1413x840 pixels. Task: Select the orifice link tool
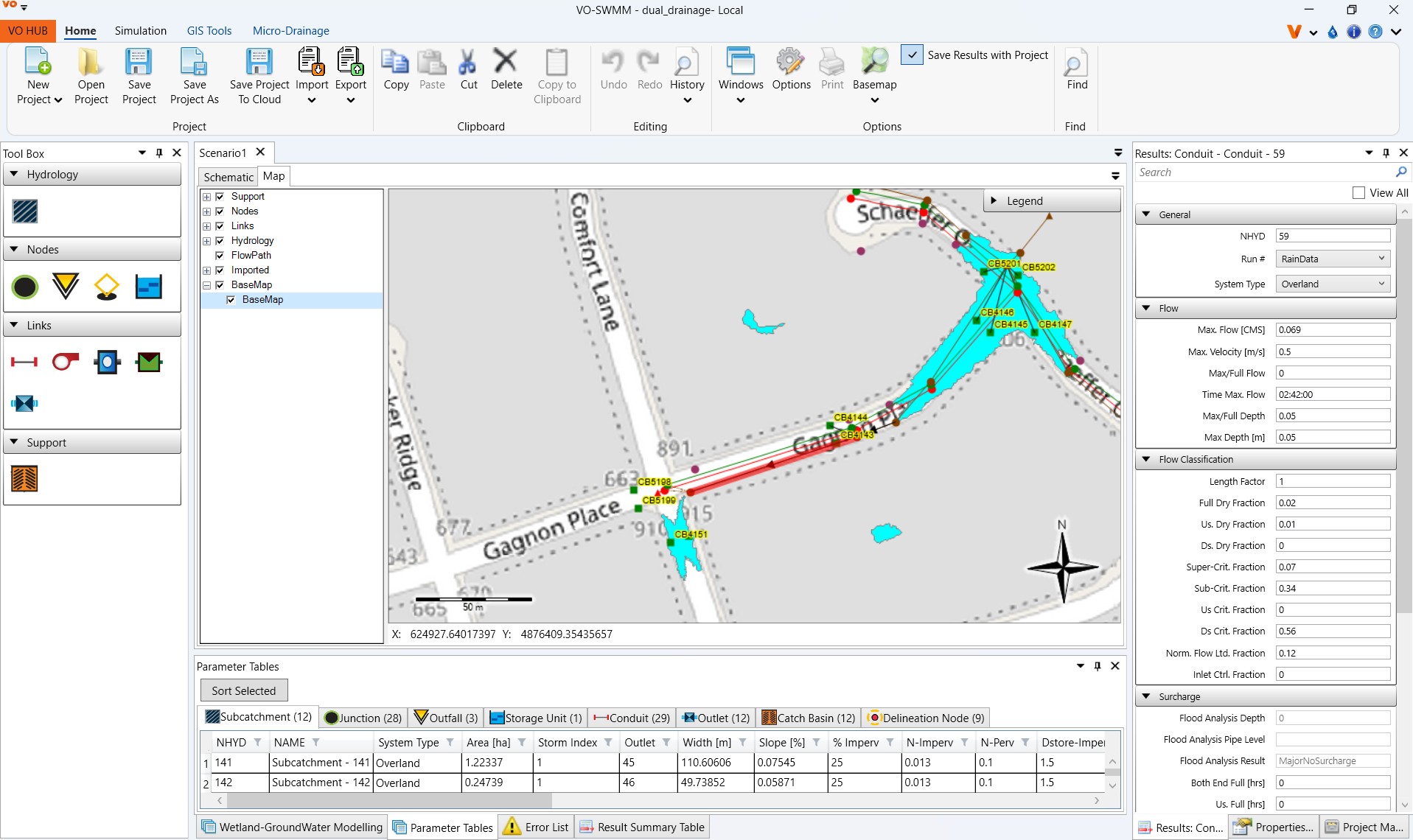click(x=107, y=362)
